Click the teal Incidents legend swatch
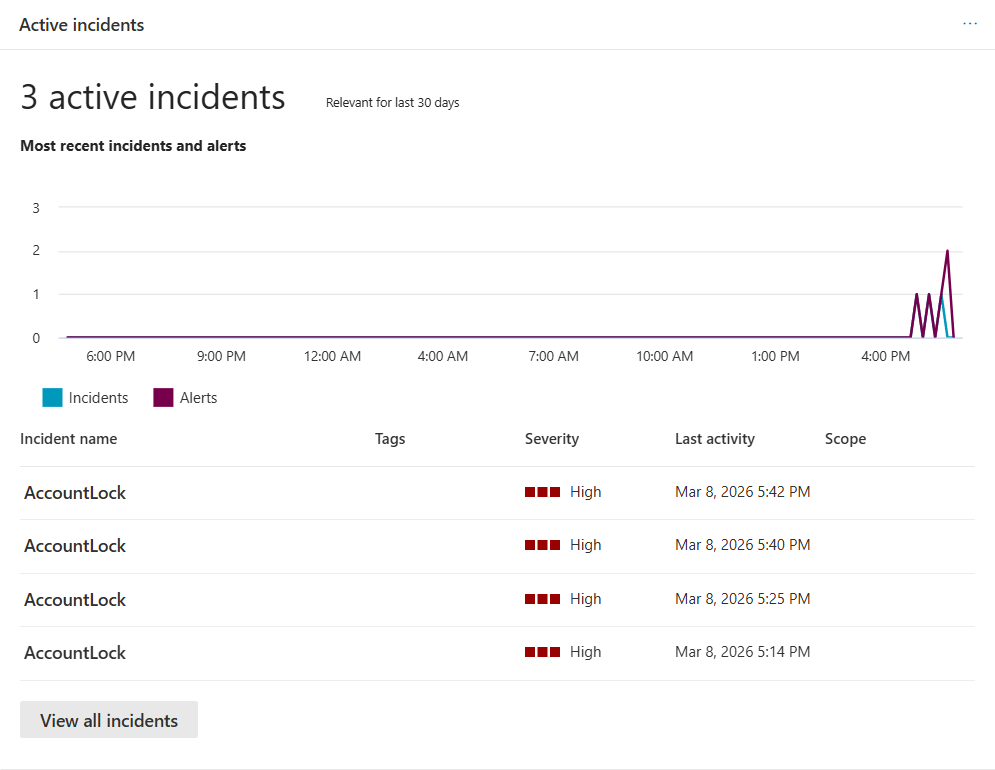 click(52, 398)
